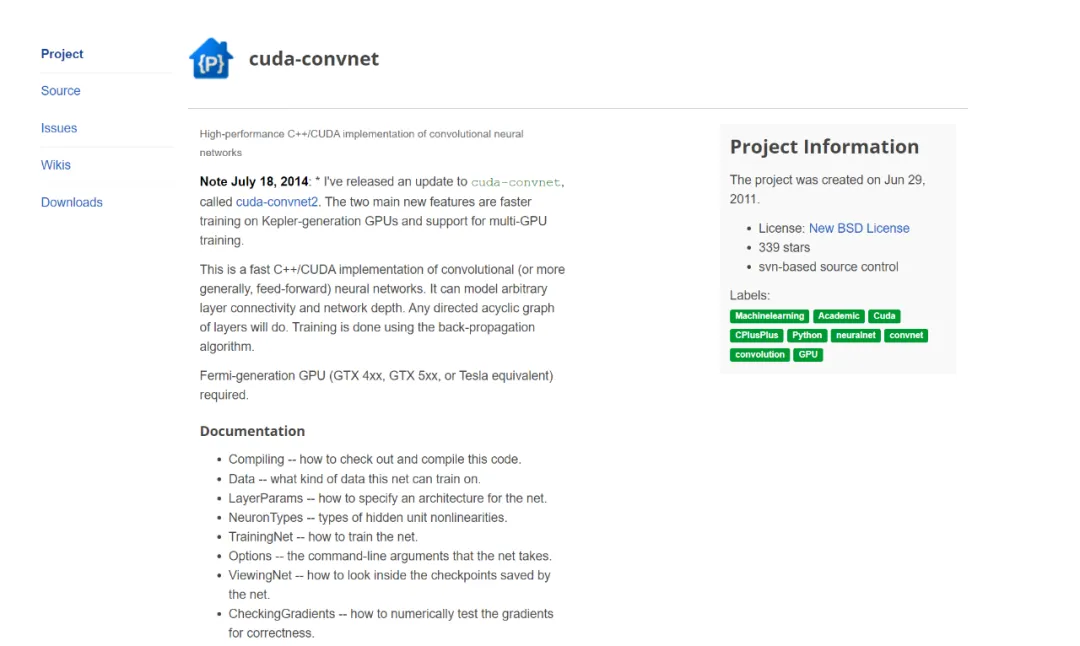
Task: Open the Issues sidebar section
Action: (59, 128)
